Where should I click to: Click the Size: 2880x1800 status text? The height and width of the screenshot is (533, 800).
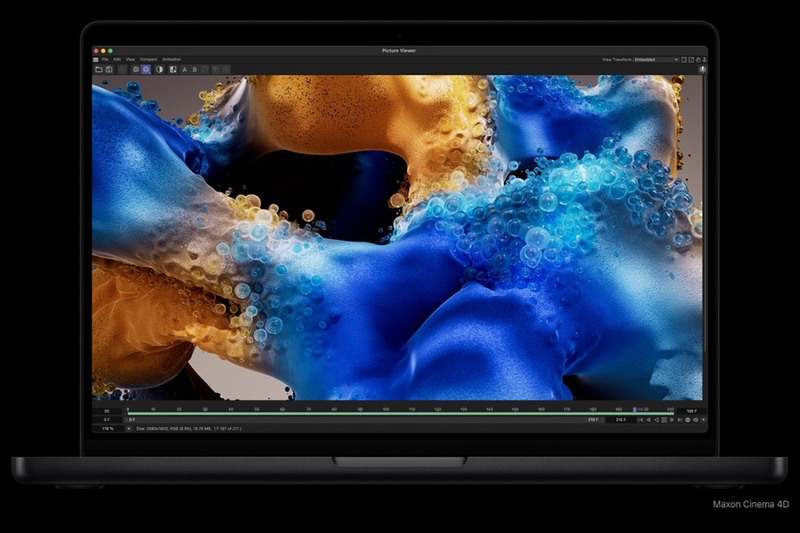pyautogui.click(x=189, y=428)
